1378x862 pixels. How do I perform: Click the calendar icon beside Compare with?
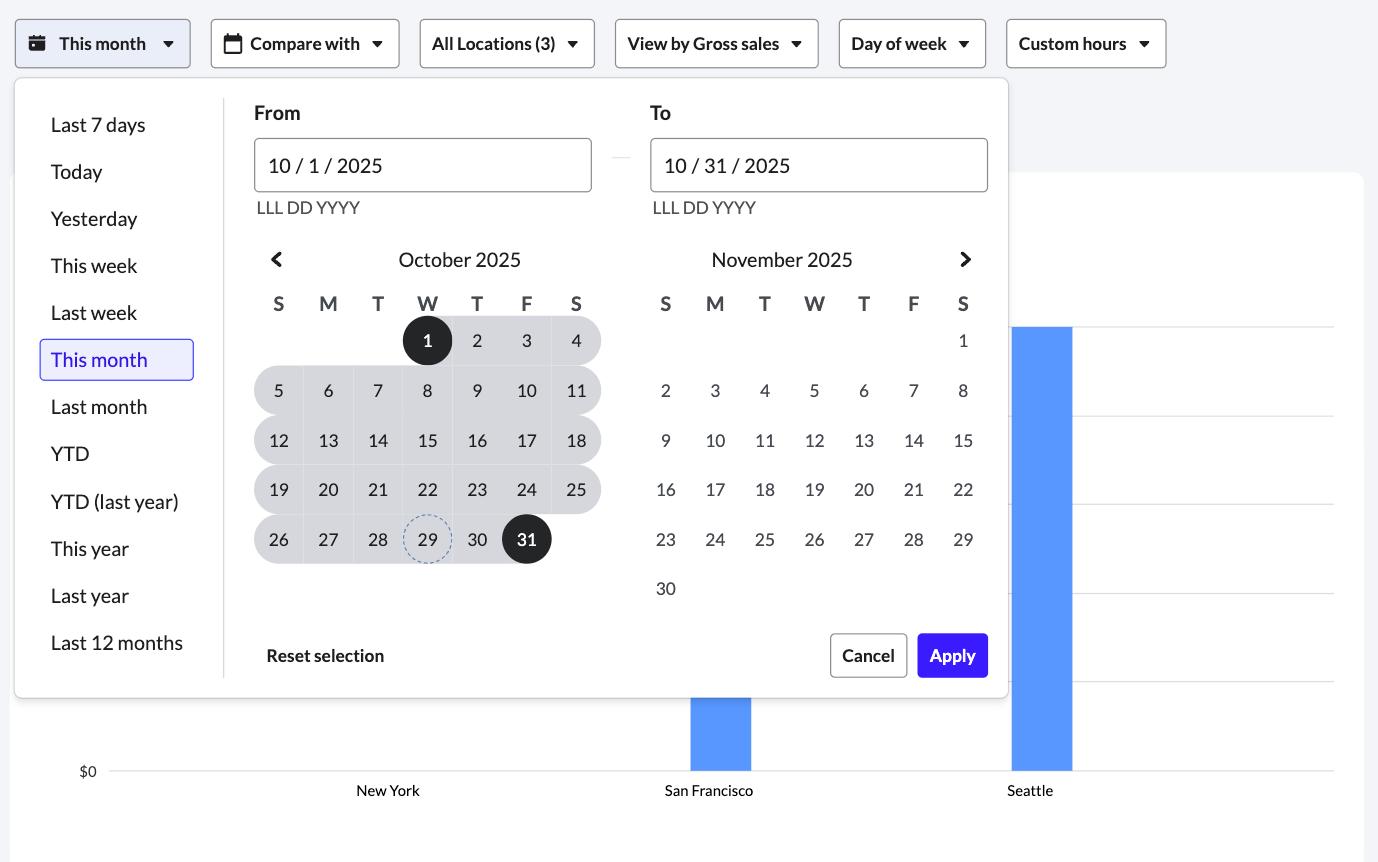232,43
